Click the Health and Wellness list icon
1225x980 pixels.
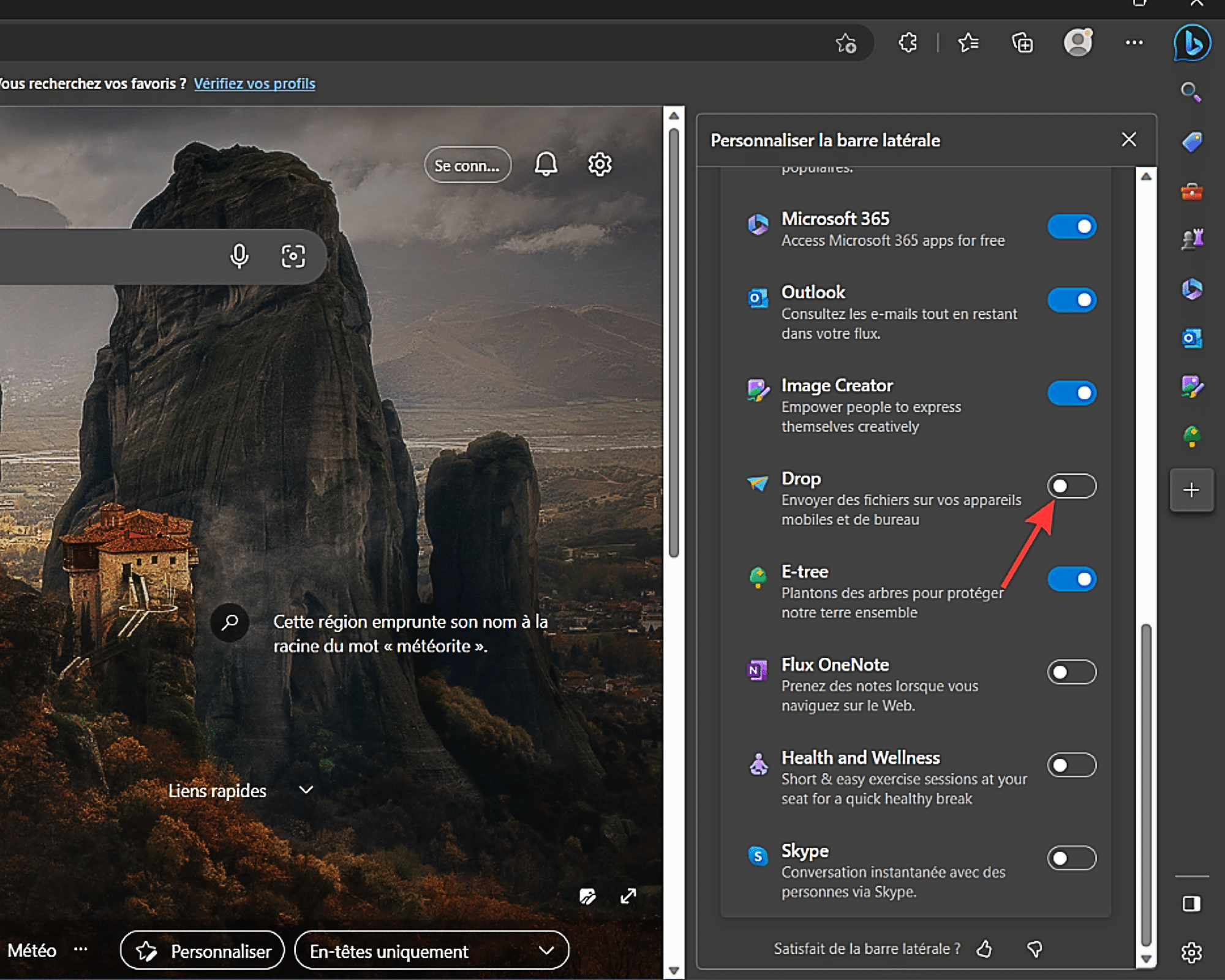[758, 763]
